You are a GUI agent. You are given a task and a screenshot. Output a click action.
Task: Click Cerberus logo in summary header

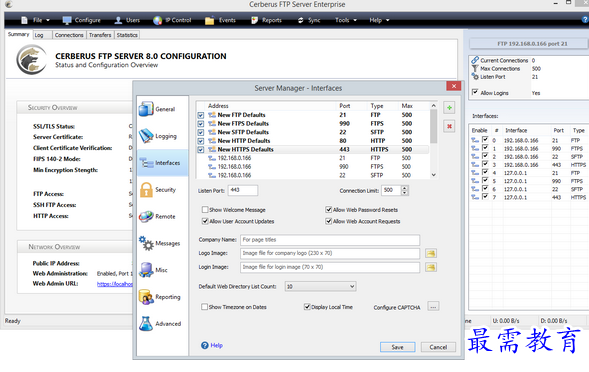click(32, 60)
